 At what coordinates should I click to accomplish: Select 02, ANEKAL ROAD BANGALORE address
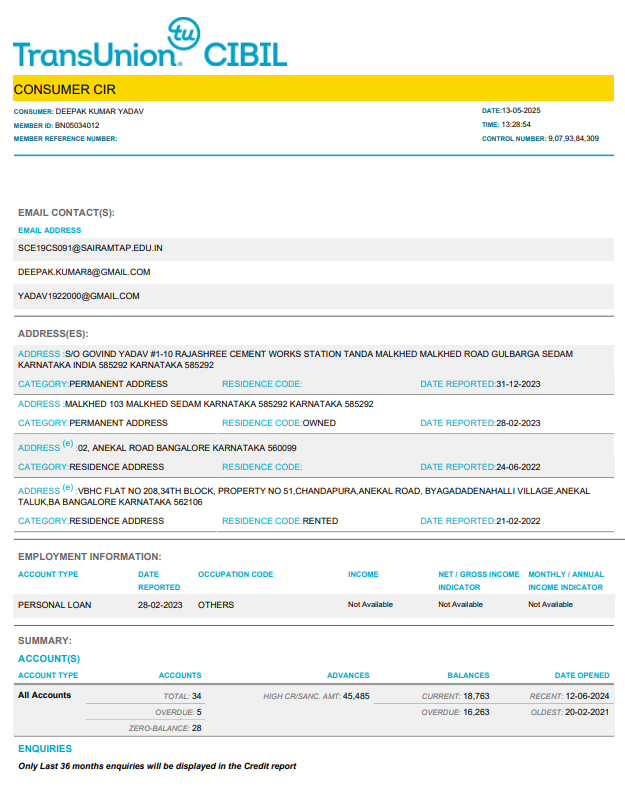pyautogui.click(x=187, y=448)
